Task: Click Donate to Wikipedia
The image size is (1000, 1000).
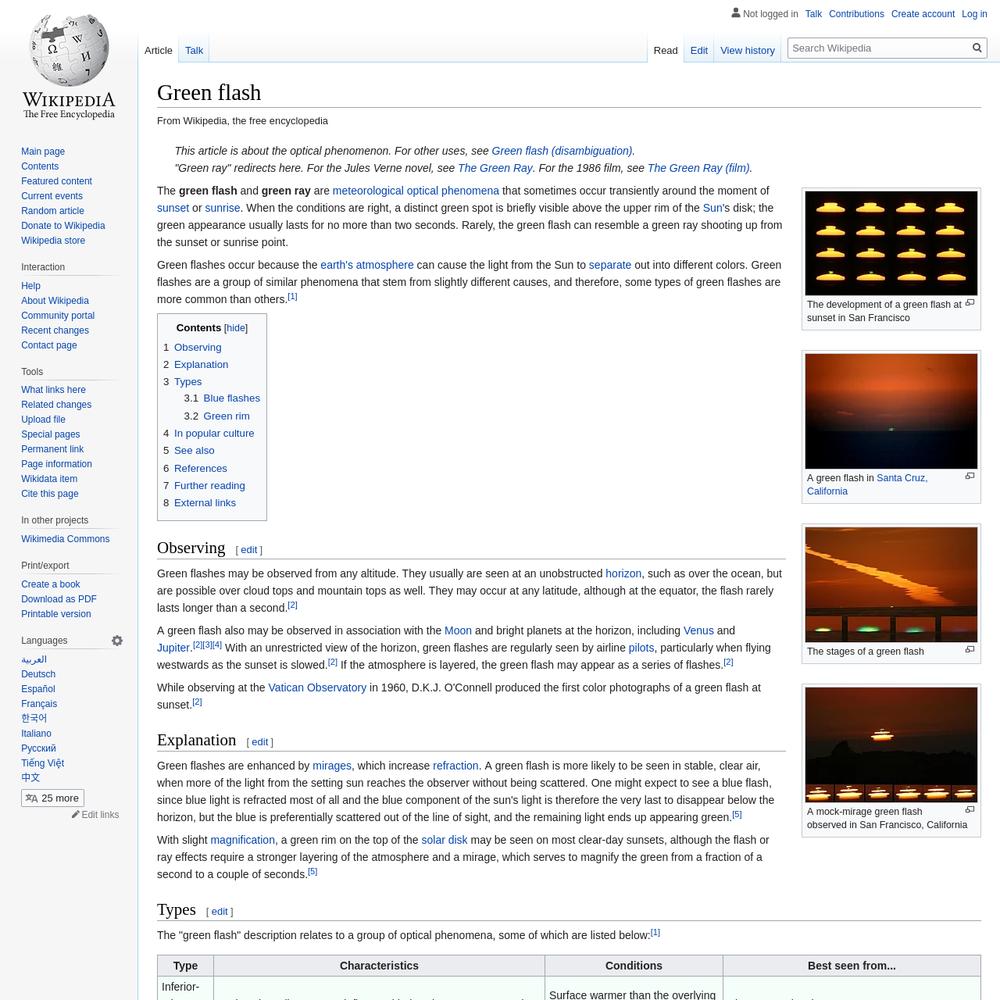Action: (63, 225)
